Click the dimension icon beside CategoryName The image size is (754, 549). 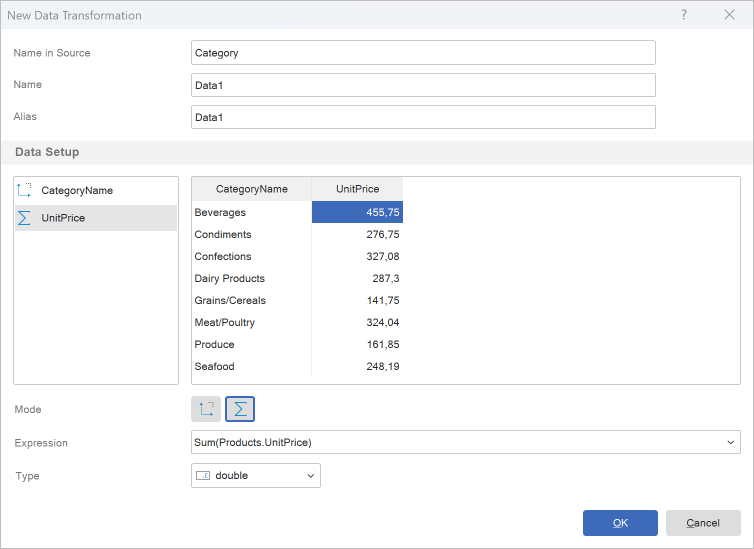25,190
